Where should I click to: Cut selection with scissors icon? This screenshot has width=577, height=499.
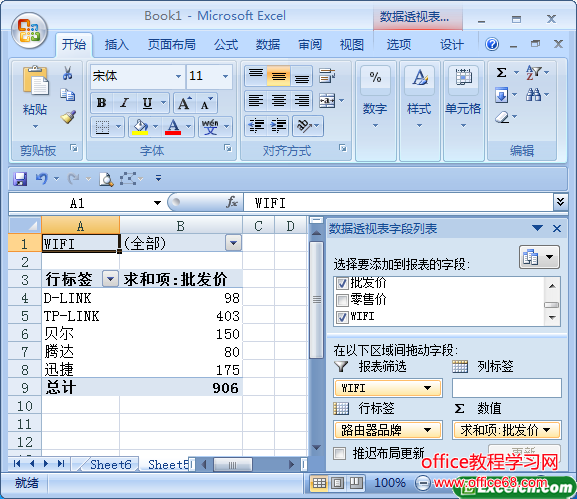67,73
